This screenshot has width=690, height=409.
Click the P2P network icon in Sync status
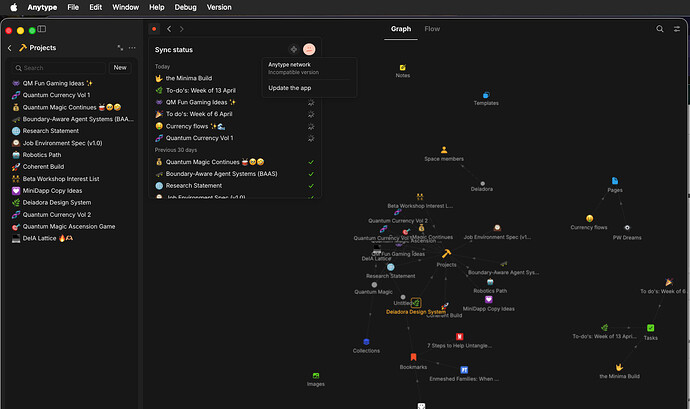pos(294,49)
